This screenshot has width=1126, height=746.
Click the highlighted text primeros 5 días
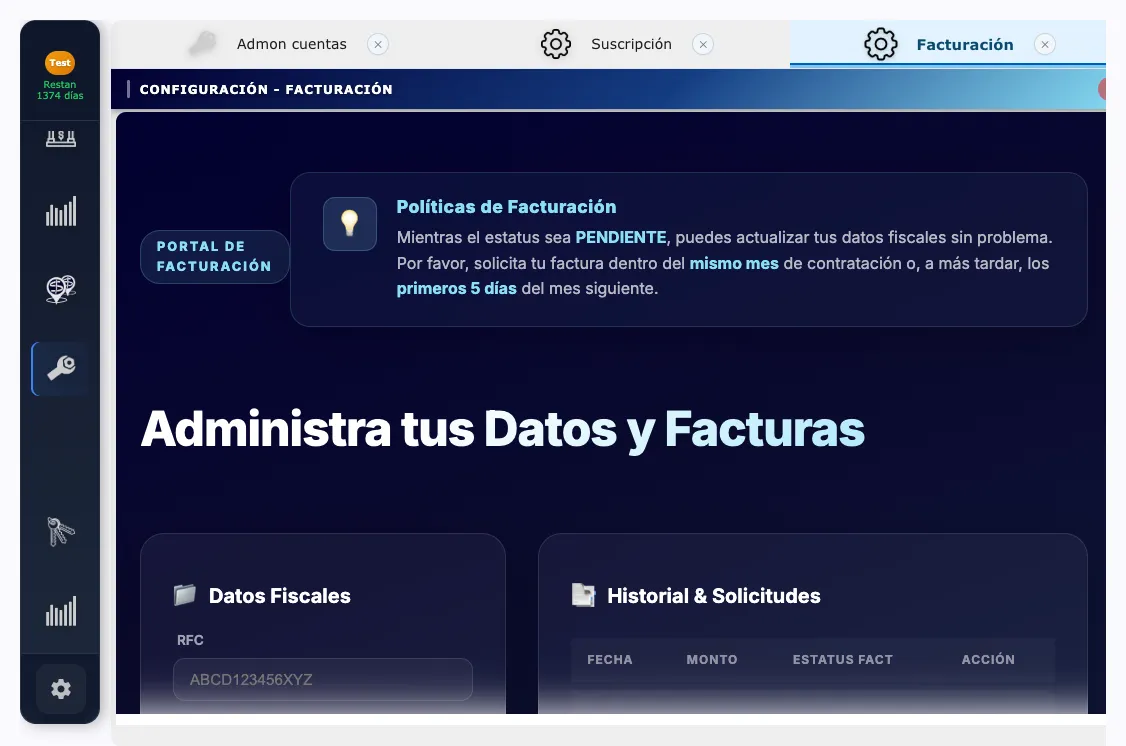click(x=457, y=289)
